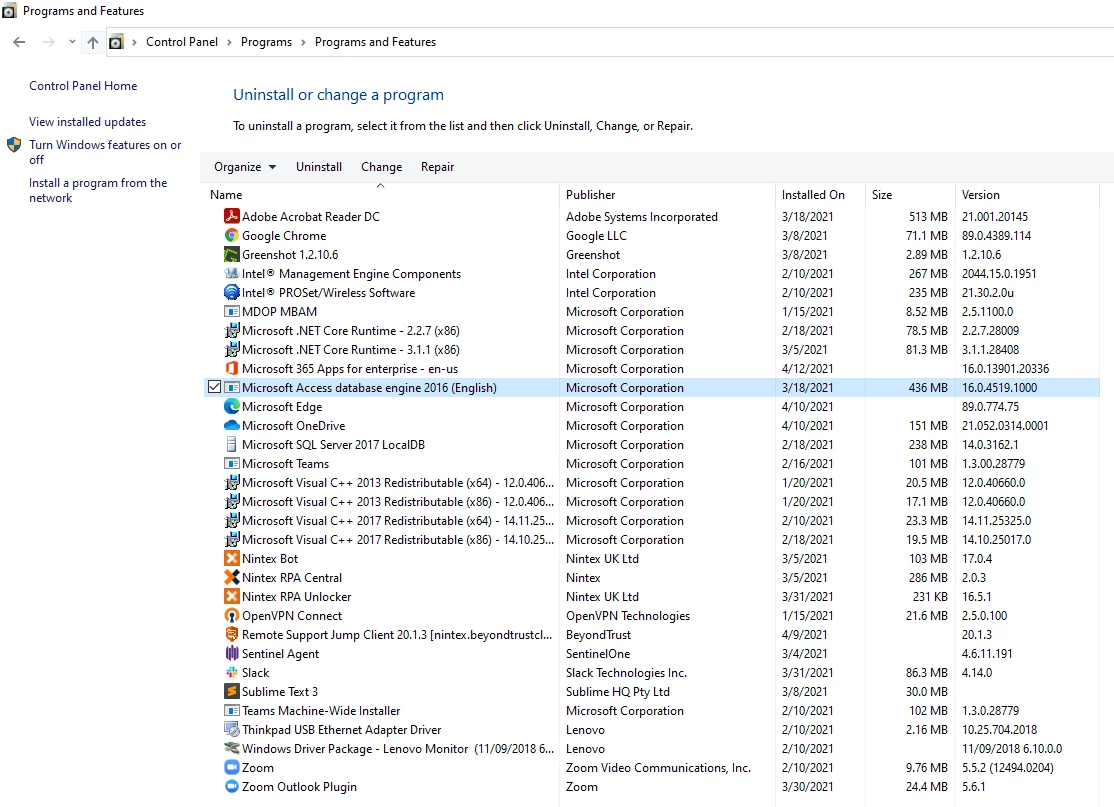Image resolution: width=1114 pixels, height=807 pixels.
Task: Open Turn Windows features on or off
Action: (x=105, y=152)
